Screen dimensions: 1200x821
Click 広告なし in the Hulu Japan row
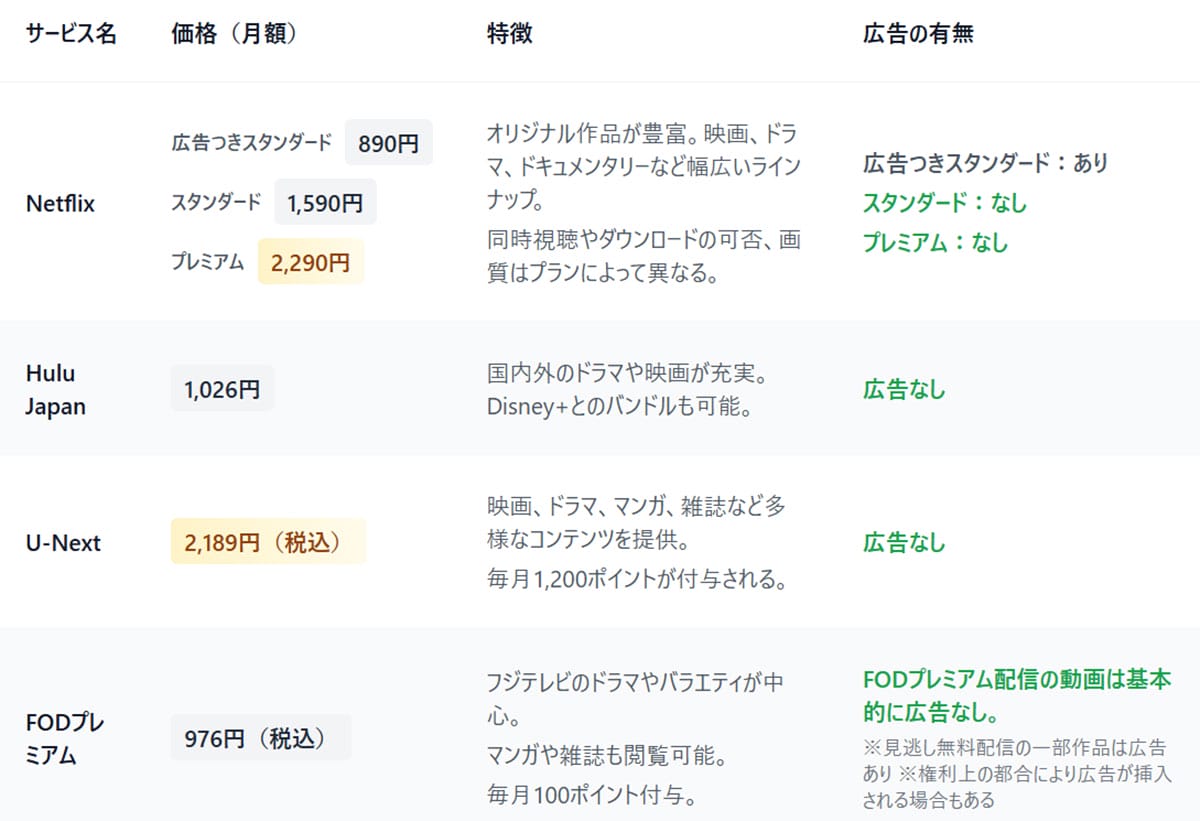[x=904, y=389]
